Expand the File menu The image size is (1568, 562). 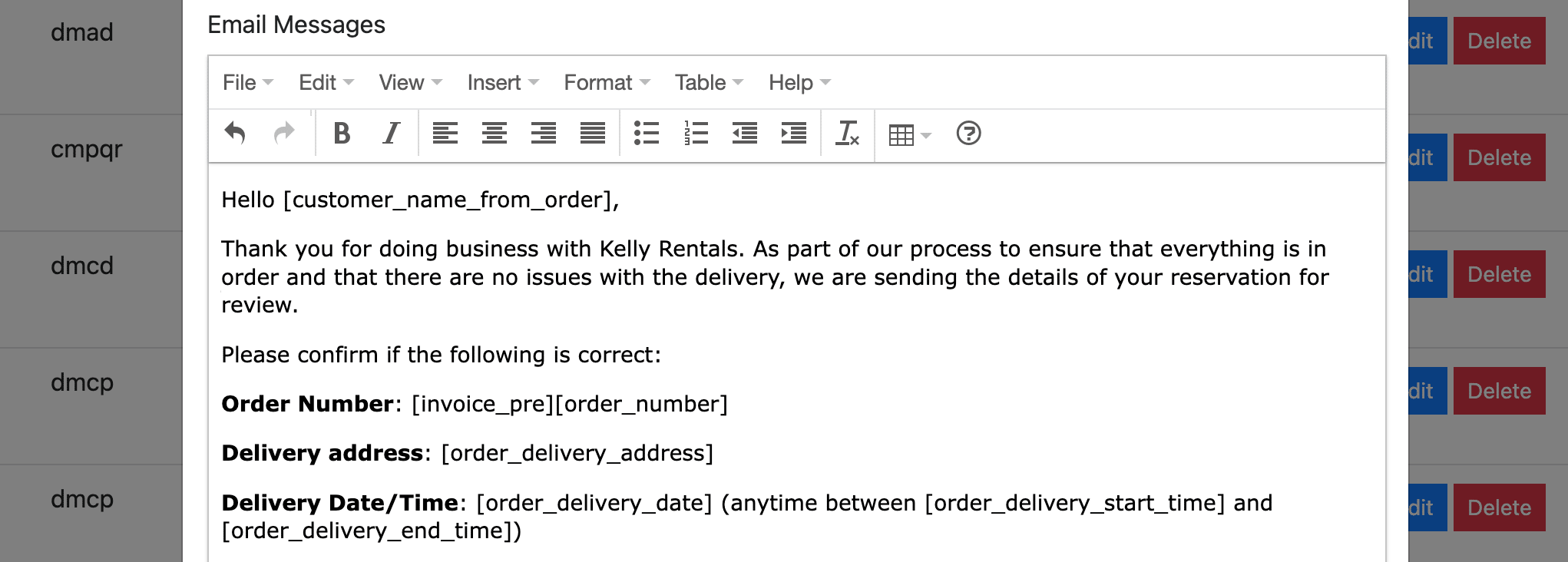coord(247,83)
